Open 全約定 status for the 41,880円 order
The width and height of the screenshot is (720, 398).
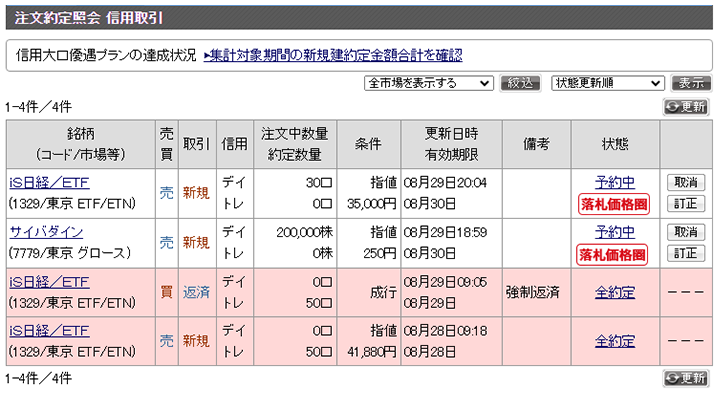coord(615,341)
